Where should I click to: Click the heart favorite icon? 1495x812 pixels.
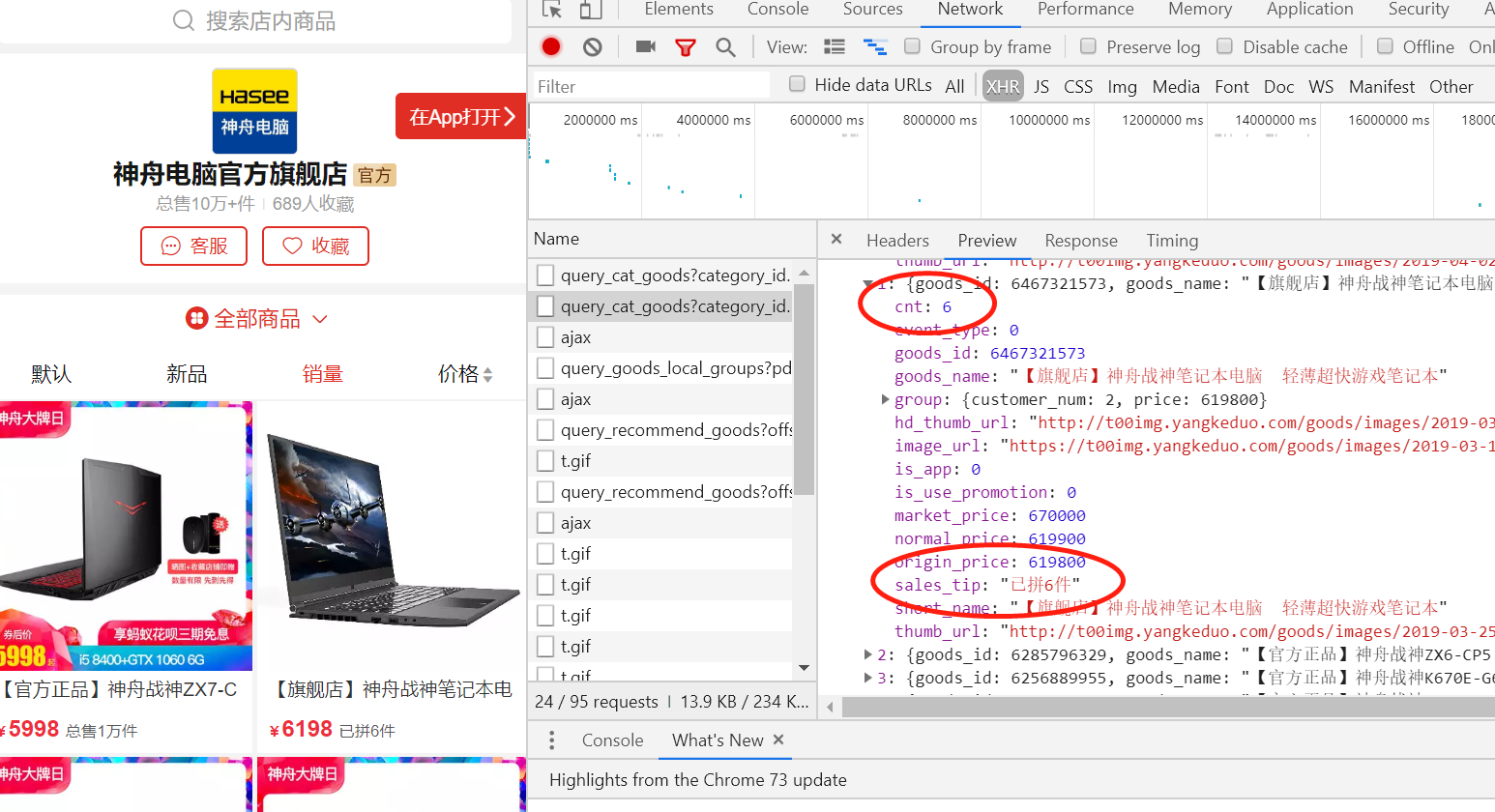[x=292, y=246]
